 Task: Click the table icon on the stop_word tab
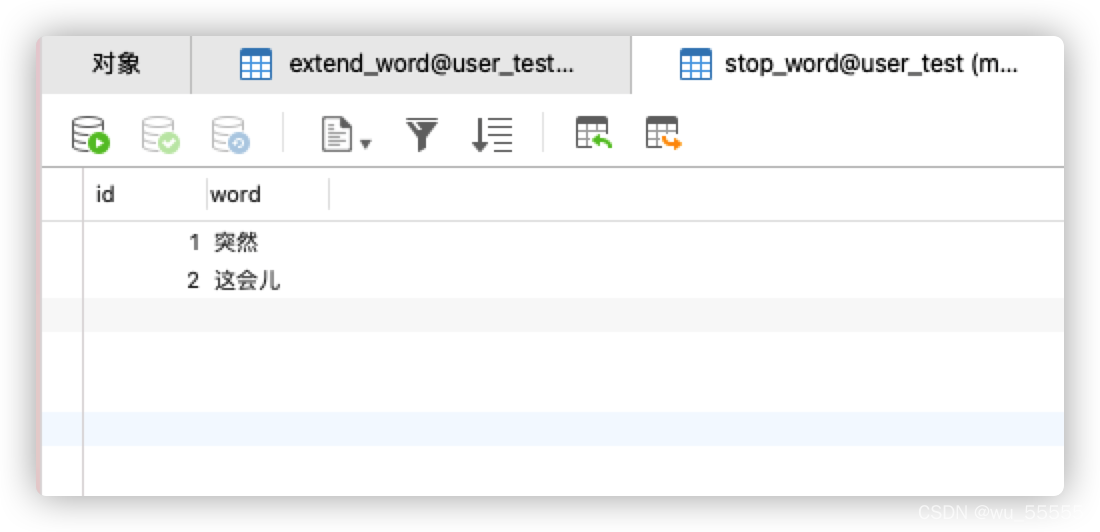click(x=695, y=65)
